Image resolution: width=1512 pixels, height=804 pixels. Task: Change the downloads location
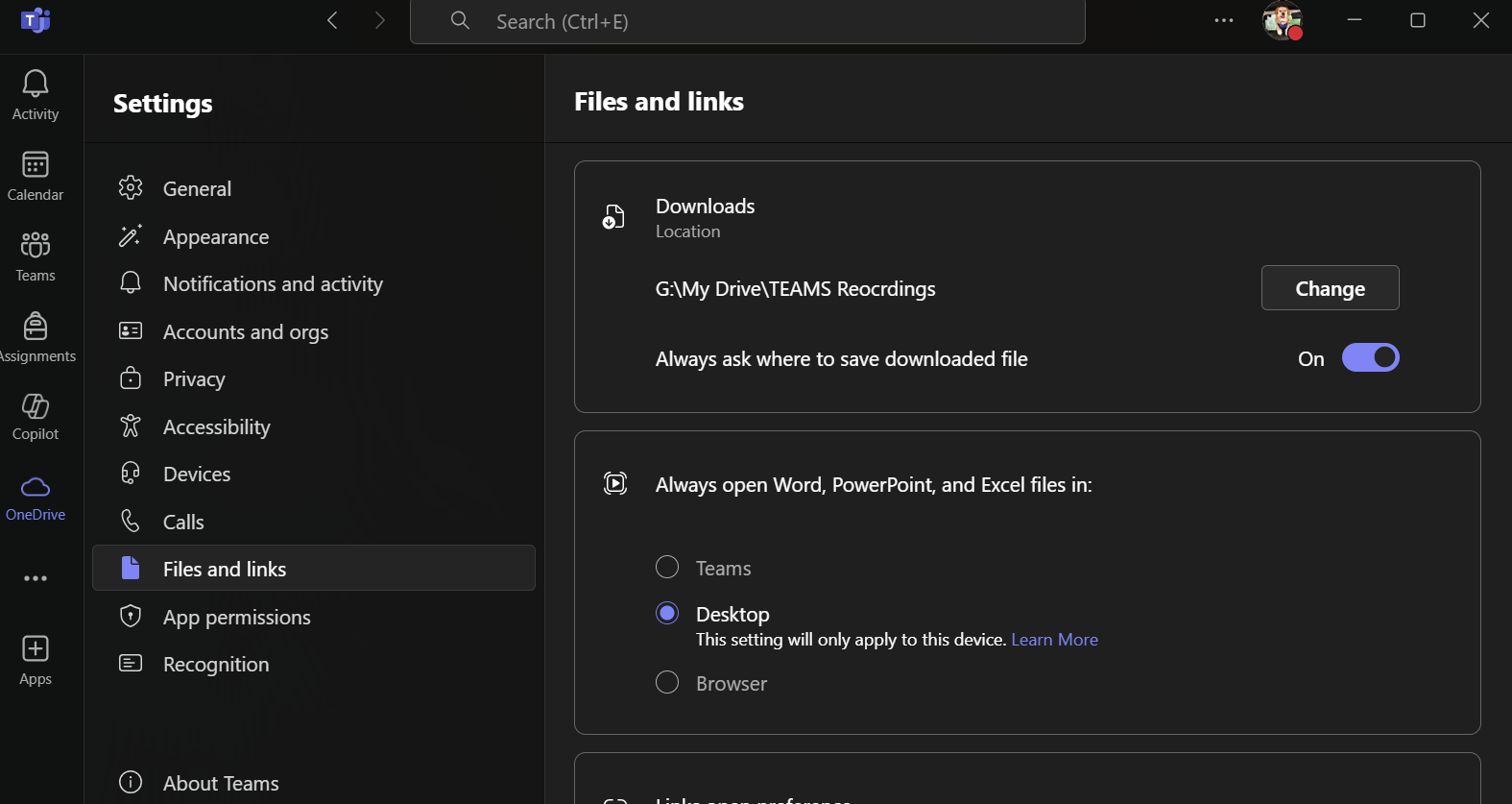[x=1330, y=288]
